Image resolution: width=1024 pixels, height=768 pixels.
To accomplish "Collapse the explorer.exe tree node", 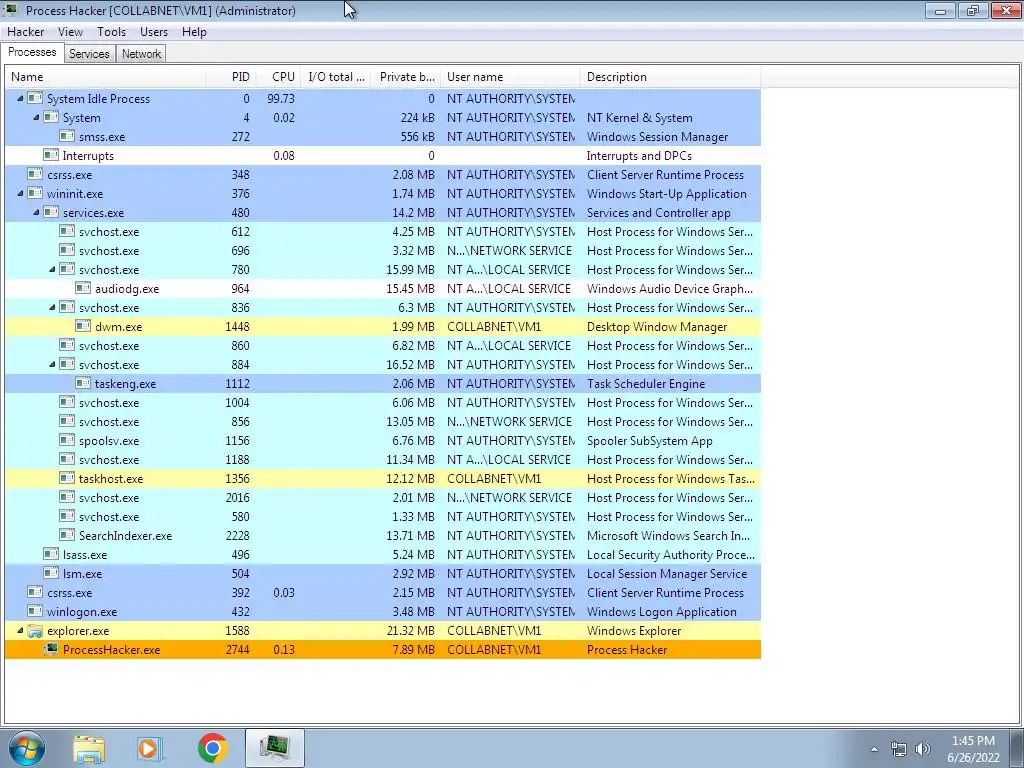I will (x=20, y=630).
